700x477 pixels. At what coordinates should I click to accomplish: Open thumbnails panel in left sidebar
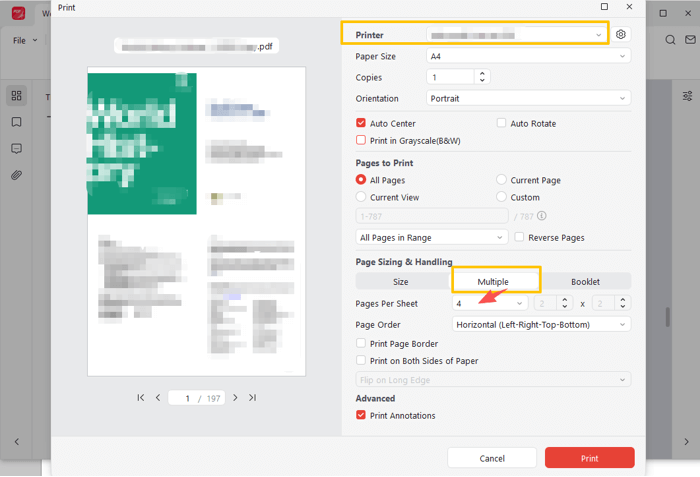[x=17, y=96]
